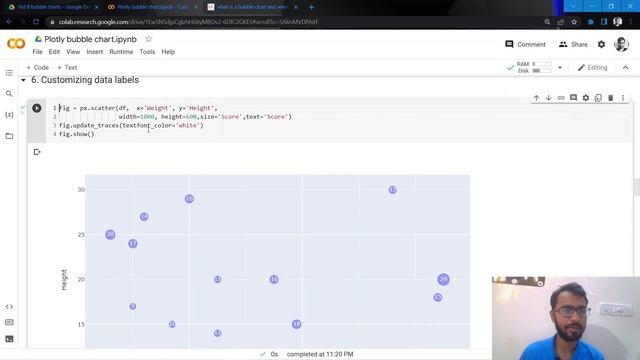
Task: Collapse the Customizing data labels section
Action: [23, 80]
